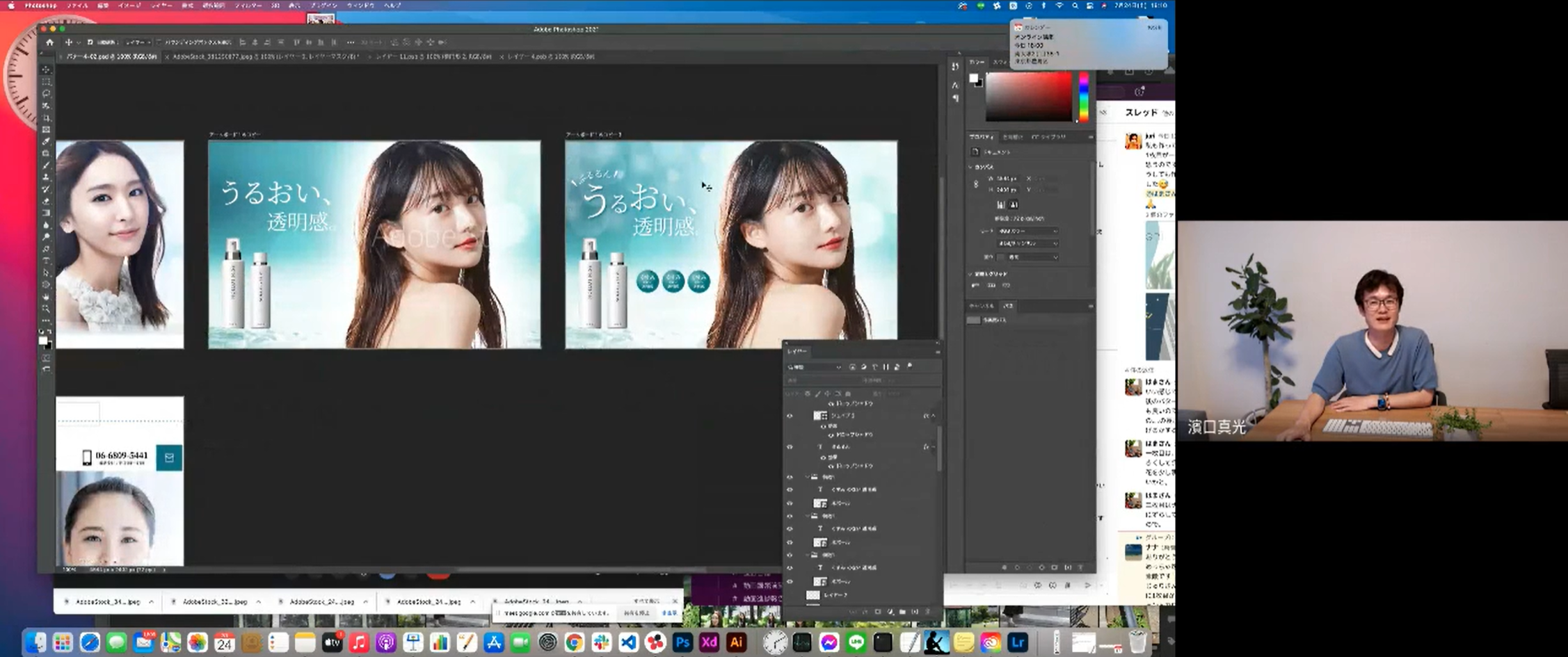Open the bit depth dropdown in Properties
Image resolution: width=1568 pixels, height=657 pixels.
pyautogui.click(x=1028, y=243)
